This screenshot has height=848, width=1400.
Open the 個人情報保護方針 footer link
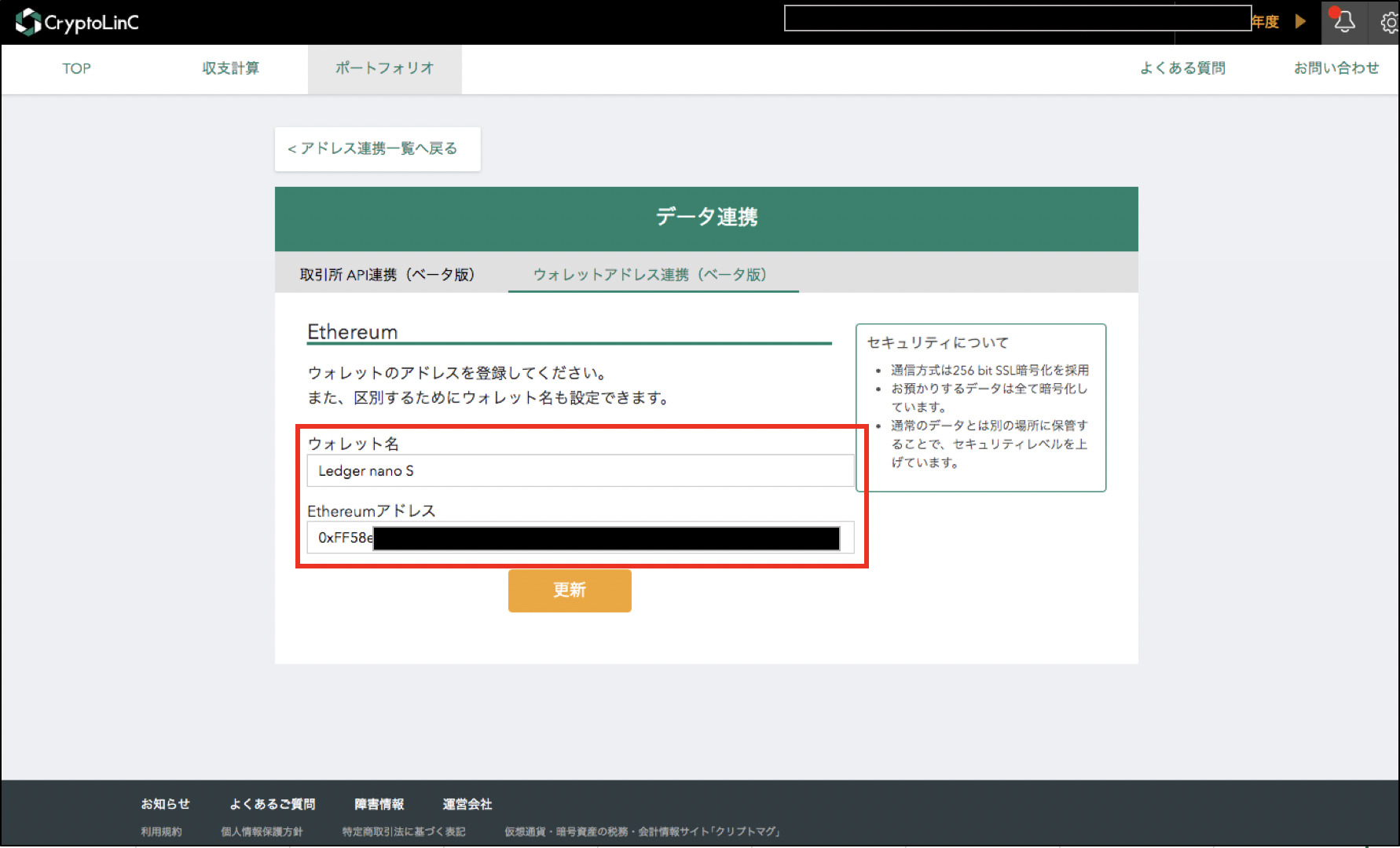(x=262, y=832)
